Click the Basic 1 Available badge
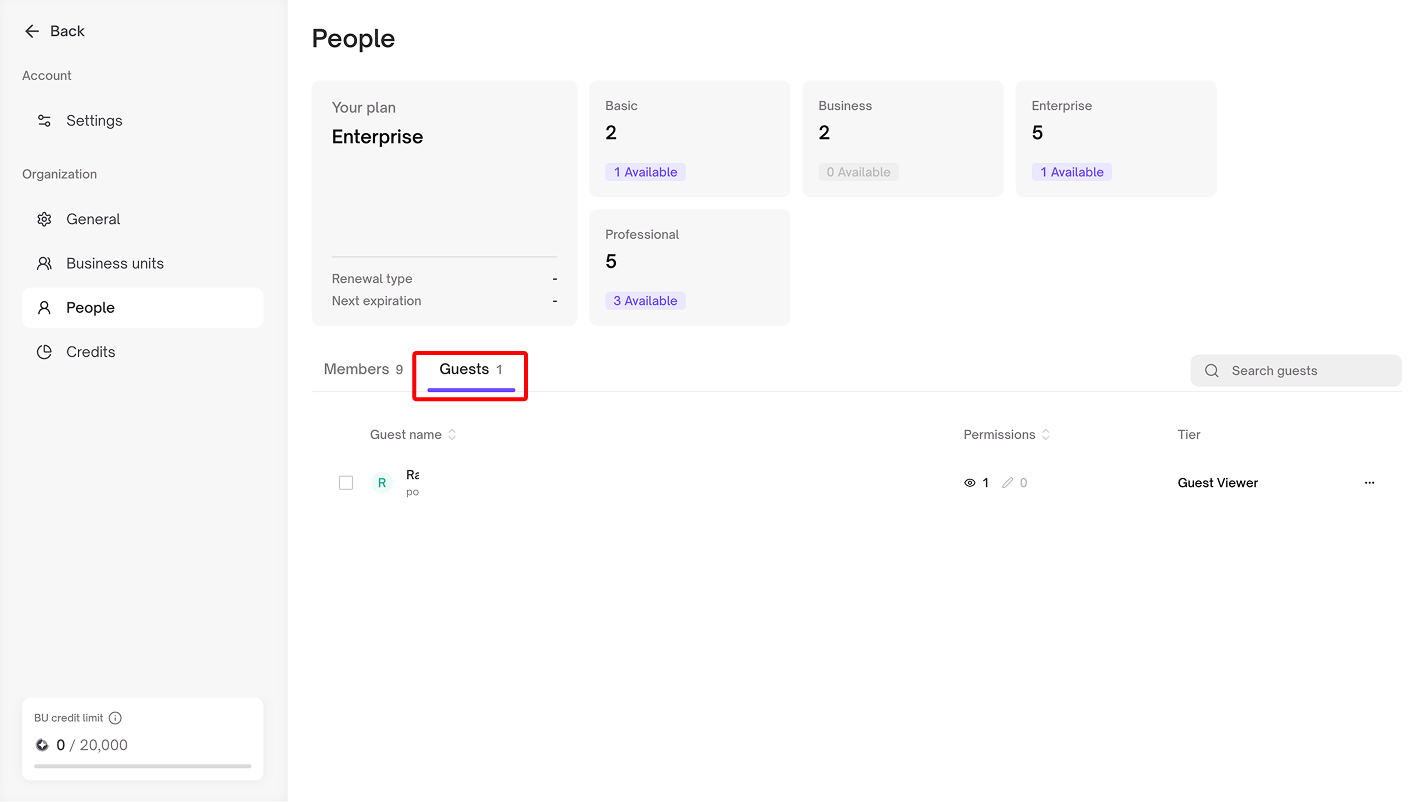 point(645,172)
